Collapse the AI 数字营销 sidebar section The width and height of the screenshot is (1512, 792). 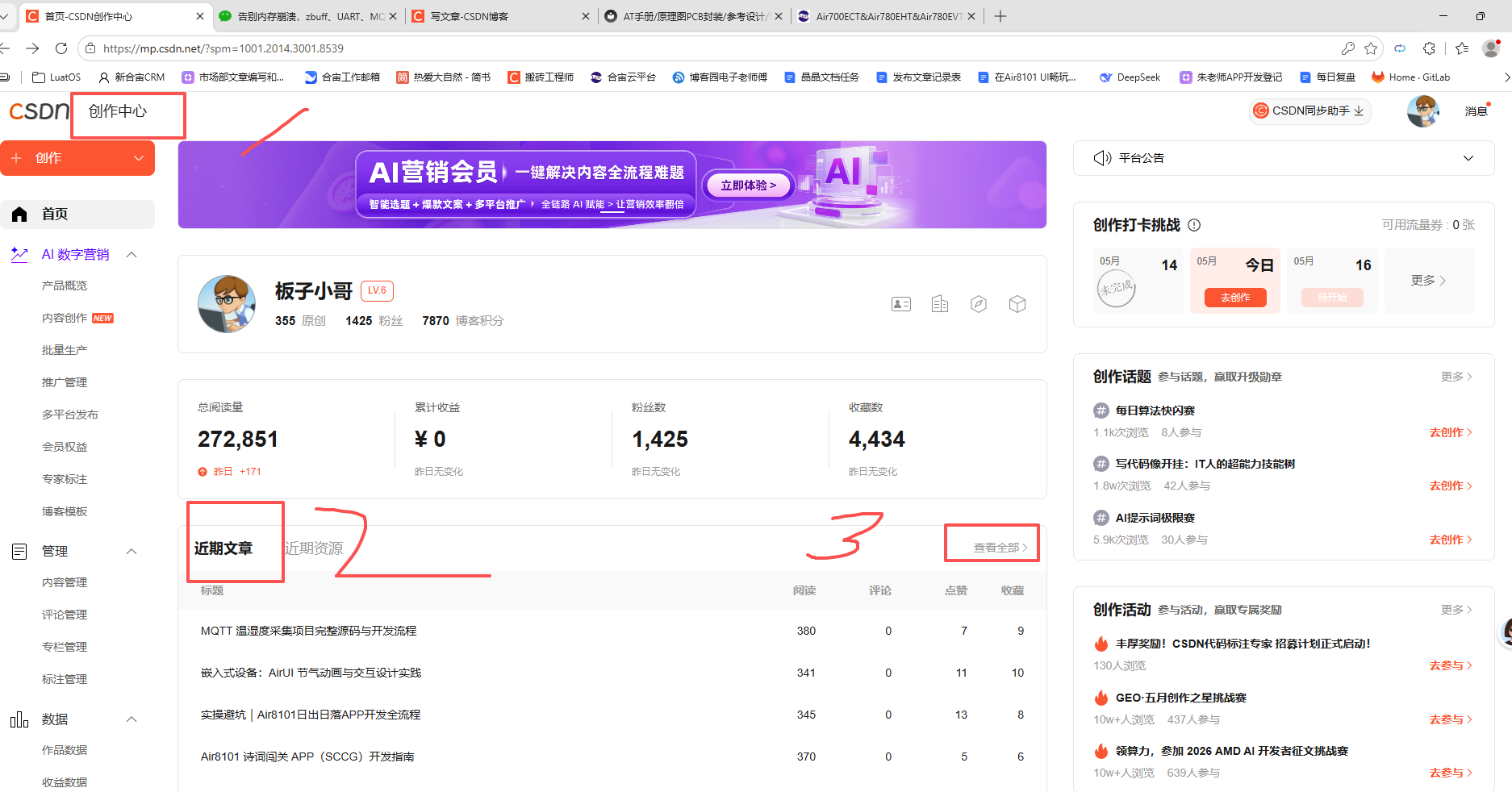pyautogui.click(x=132, y=255)
